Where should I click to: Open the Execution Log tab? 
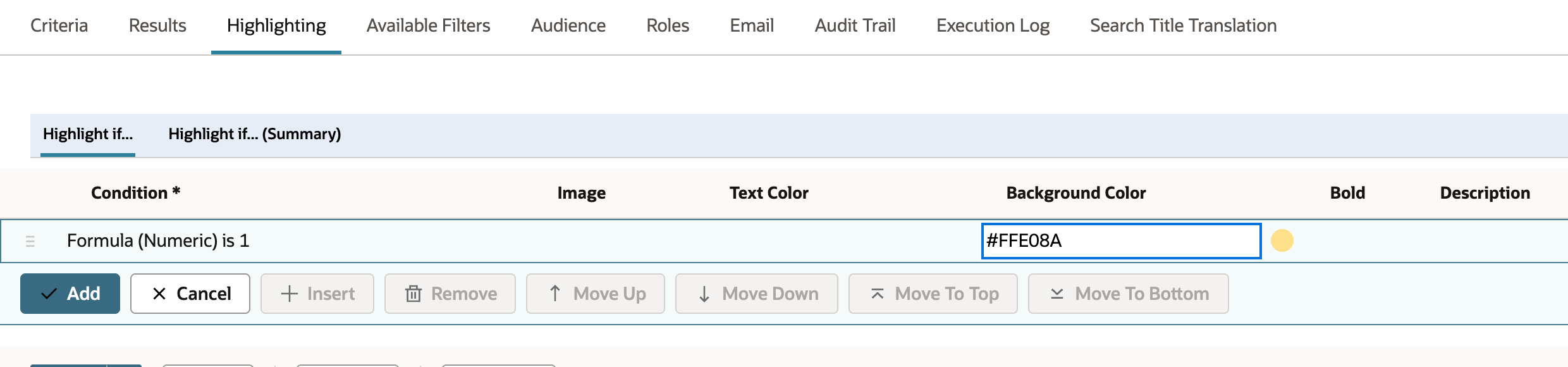click(x=993, y=25)
